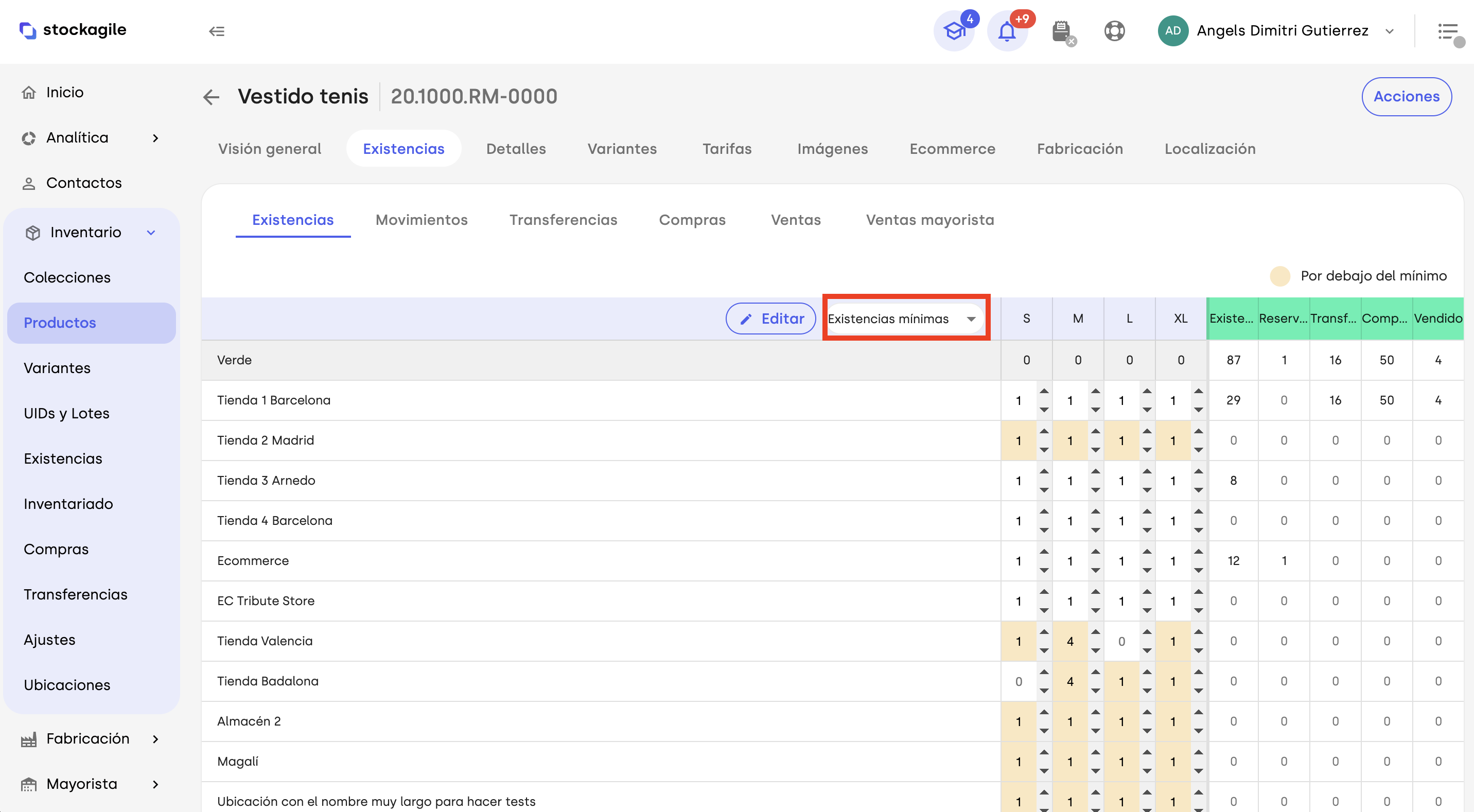Image resolution: width=1474 pixels, height=812 pixels.
Task: Click the stockagile logo
Action: [73, 30]
